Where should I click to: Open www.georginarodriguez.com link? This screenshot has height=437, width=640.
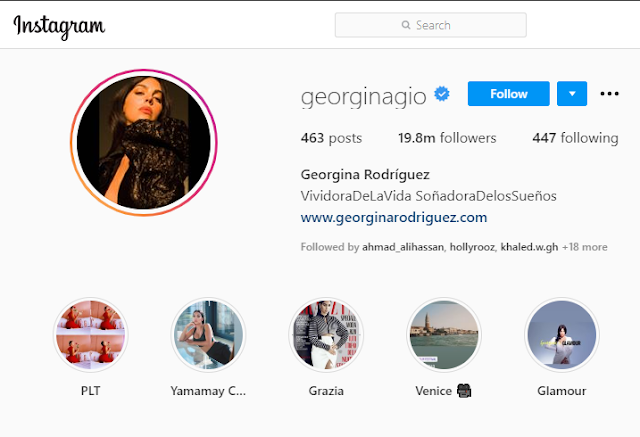pyautogui.click(x=394, y=217)
